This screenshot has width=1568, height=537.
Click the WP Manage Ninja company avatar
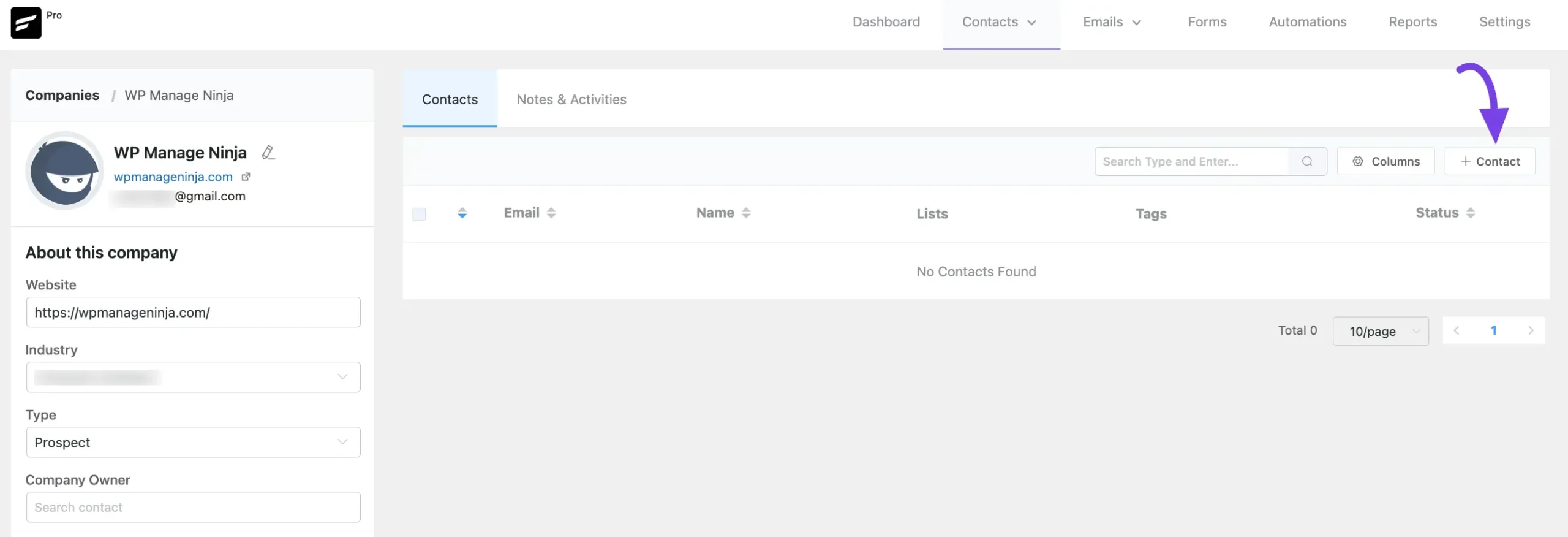(64, 170)
